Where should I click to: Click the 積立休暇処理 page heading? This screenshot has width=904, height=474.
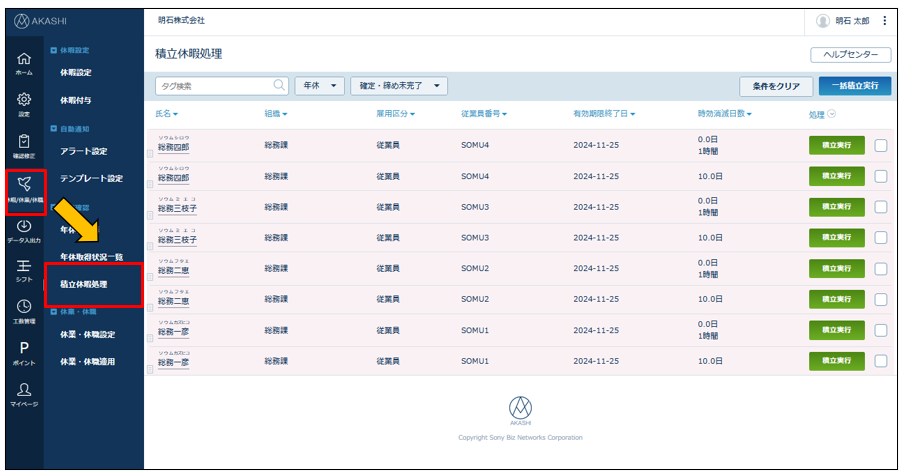coord(189,54)
